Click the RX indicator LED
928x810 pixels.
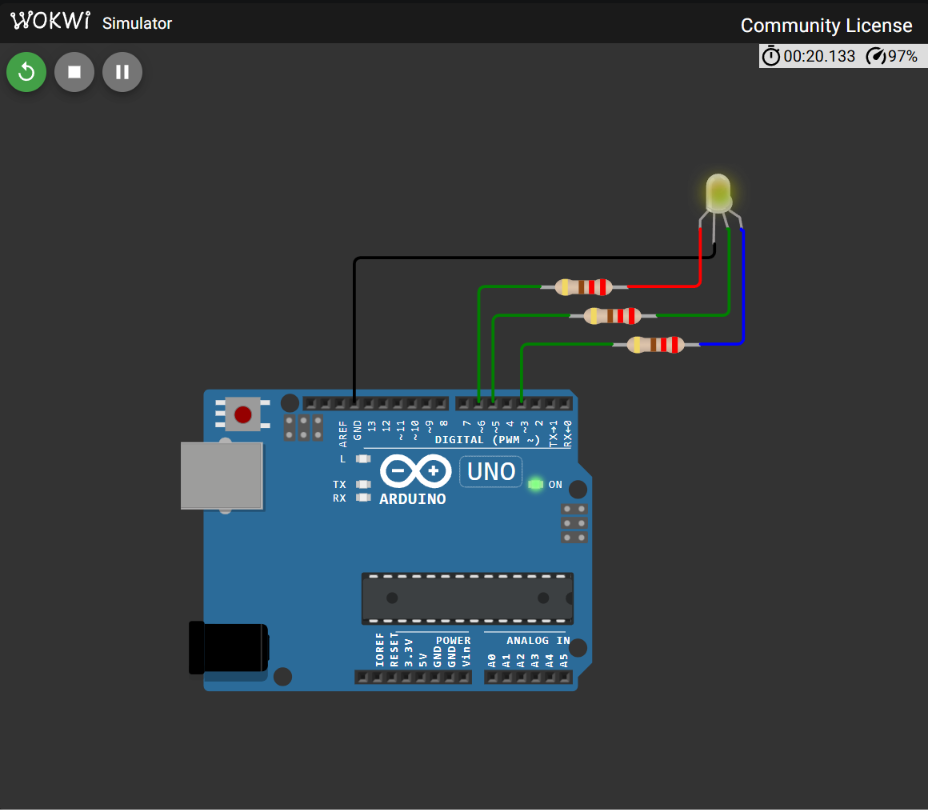coord(363,498)
